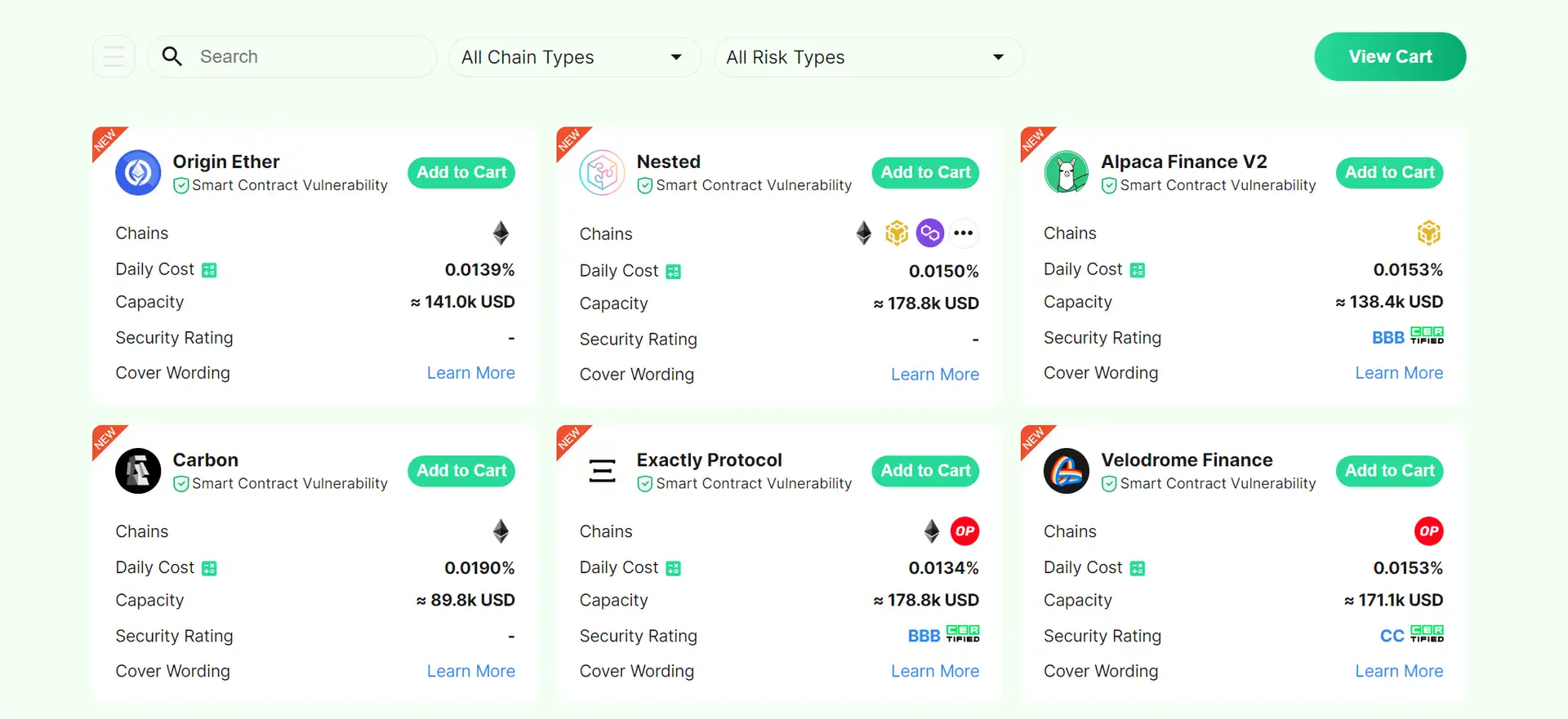Click the View Cart button
1568x719 pixels.
tap(1390, 56)
